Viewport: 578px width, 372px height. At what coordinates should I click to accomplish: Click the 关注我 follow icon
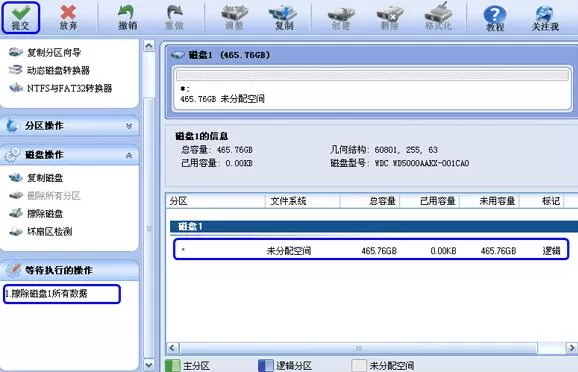click(545, 18)
